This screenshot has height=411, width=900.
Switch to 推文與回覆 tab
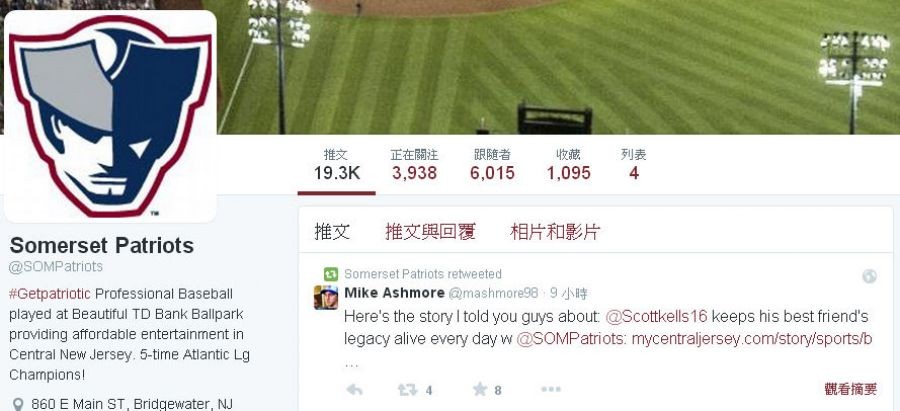click(x=430, y=232)
